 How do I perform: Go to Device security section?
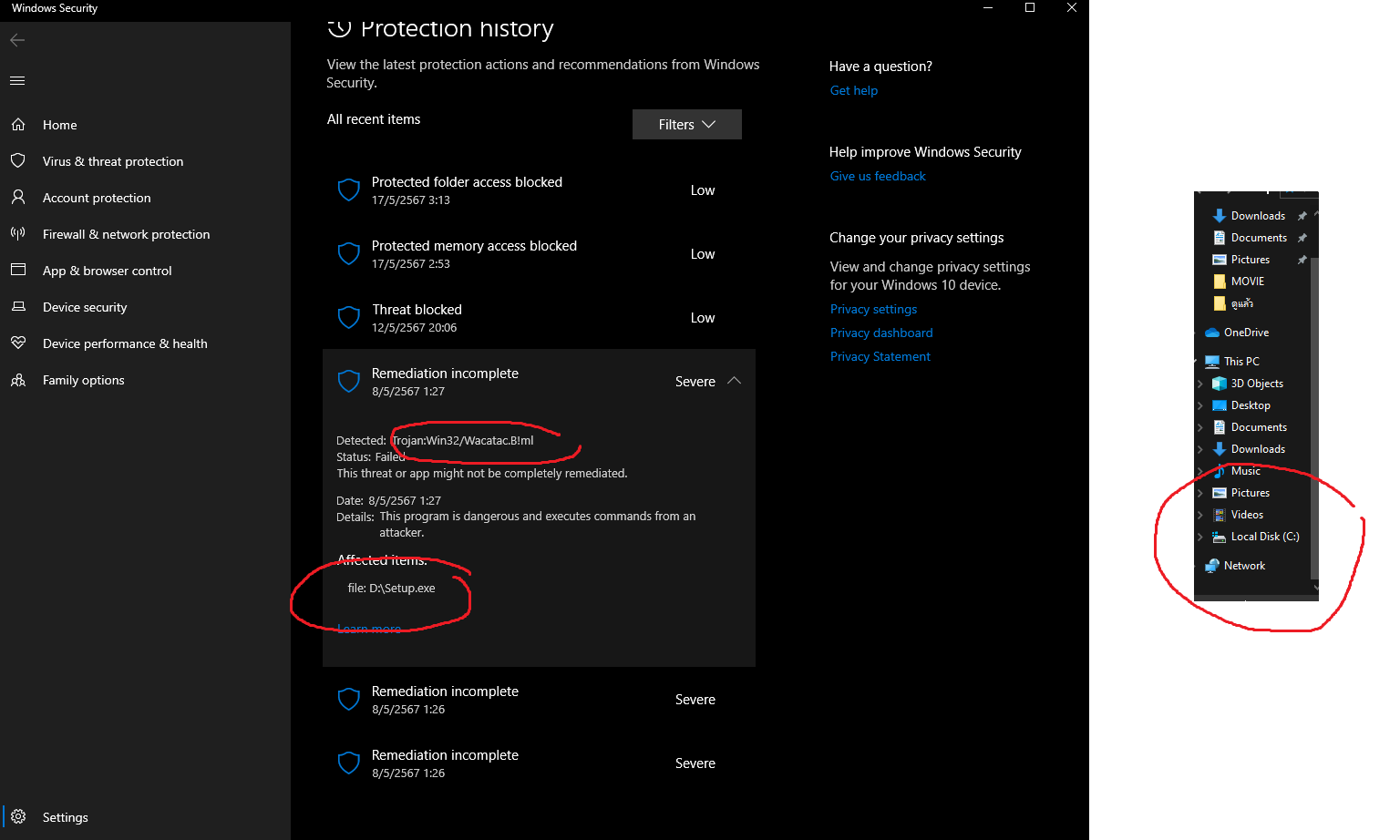[85, 307]
